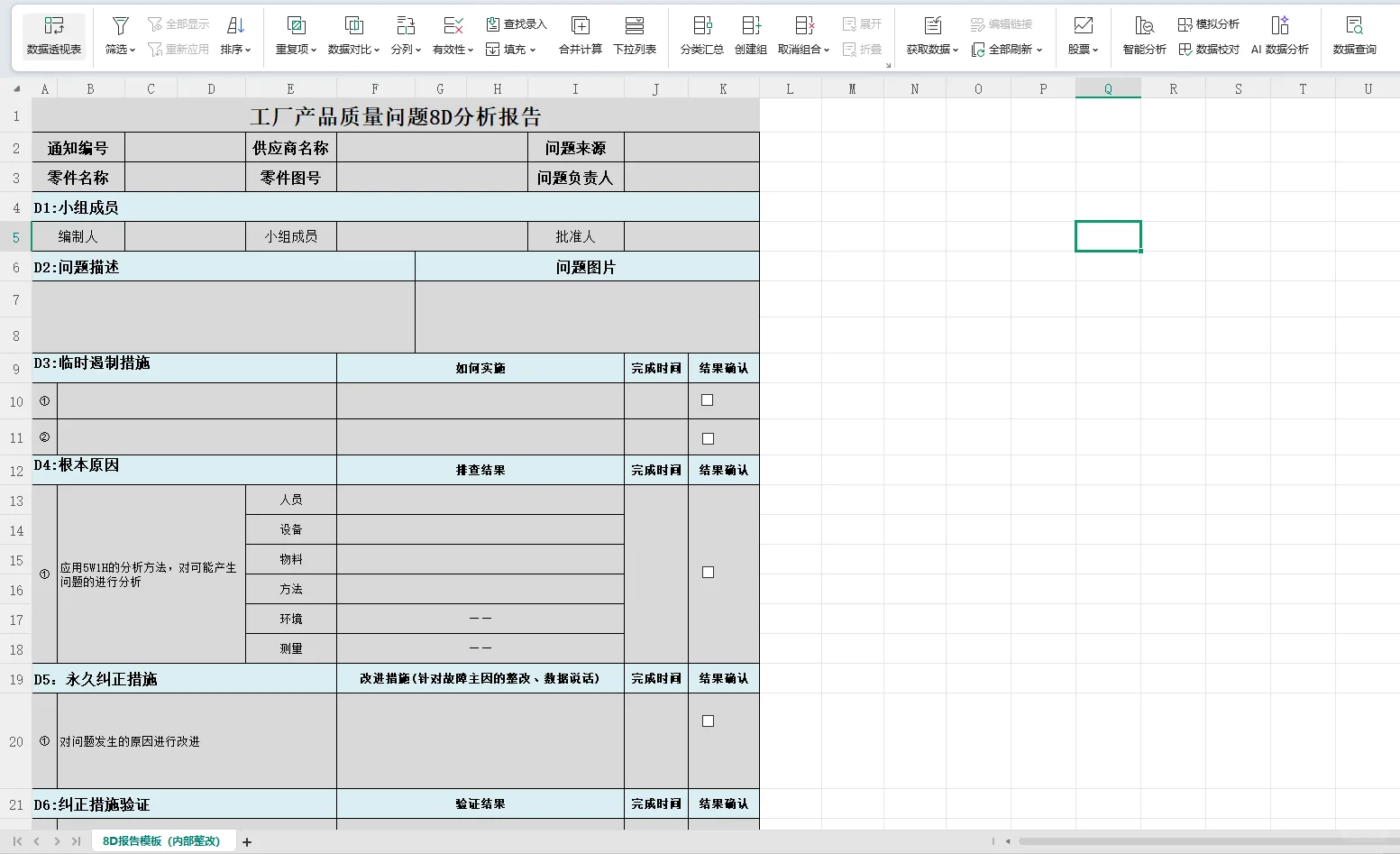
Task: Click the 批准人 cell
Action: click(x=575, y=236)
